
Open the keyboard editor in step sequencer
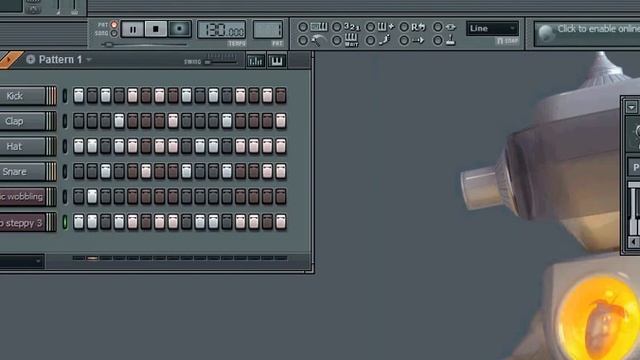(277, 61)
